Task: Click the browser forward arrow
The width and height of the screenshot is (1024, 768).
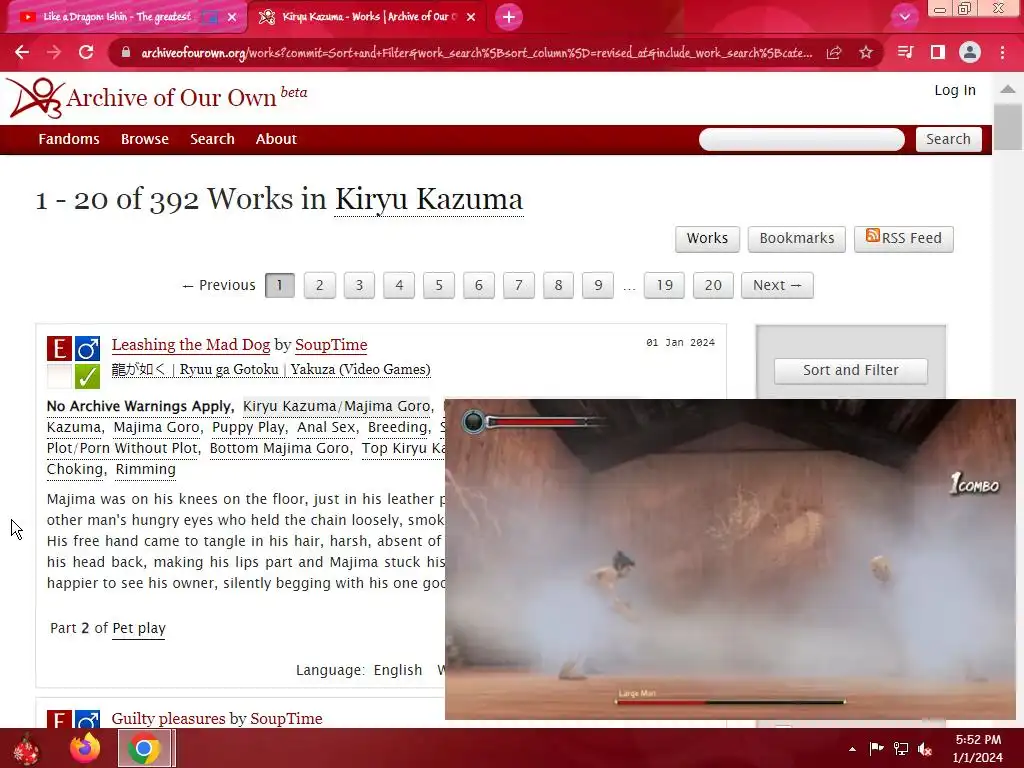Action: (x=54, y=52)
